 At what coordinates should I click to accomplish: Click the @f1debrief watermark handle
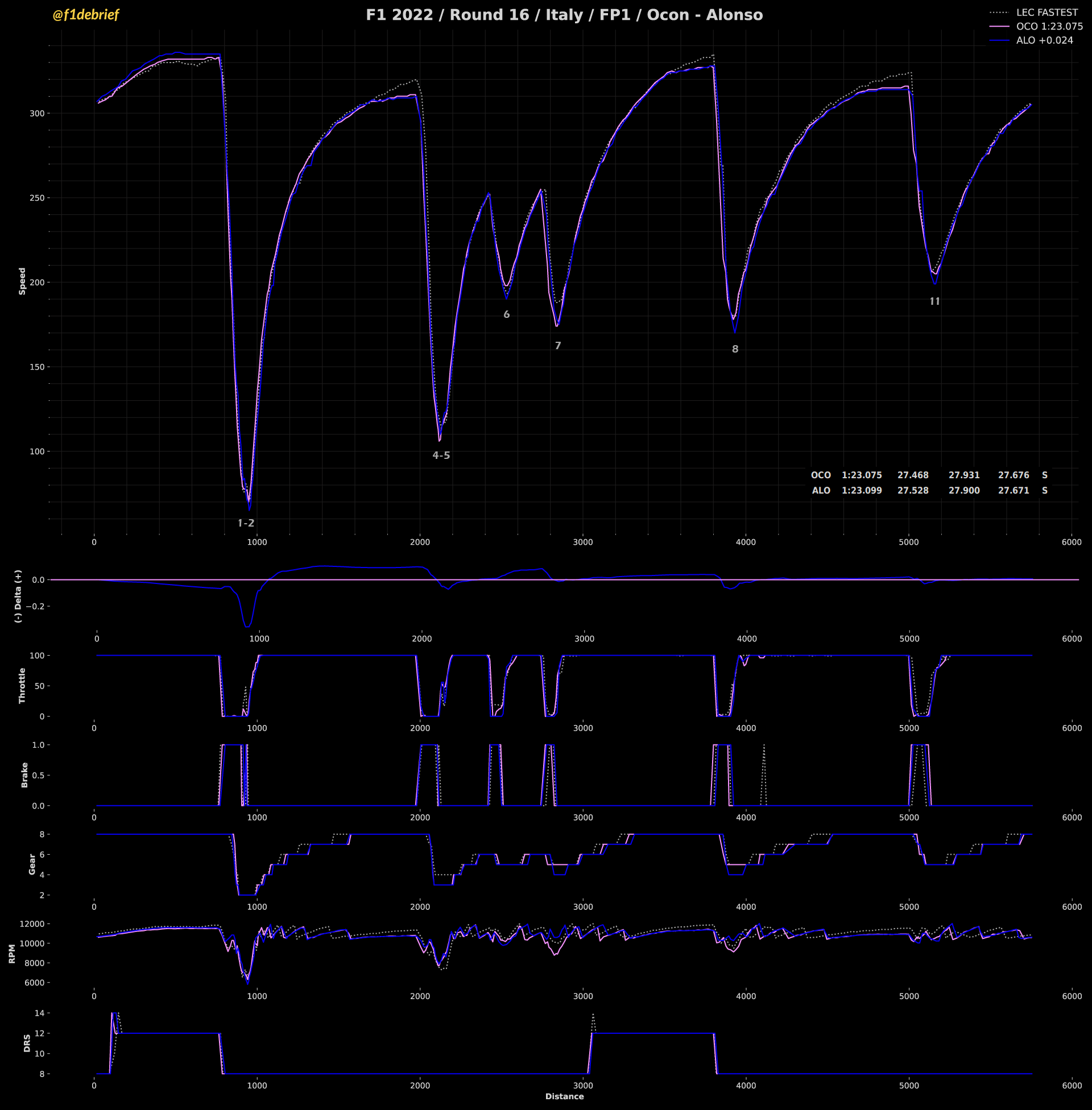85,15
